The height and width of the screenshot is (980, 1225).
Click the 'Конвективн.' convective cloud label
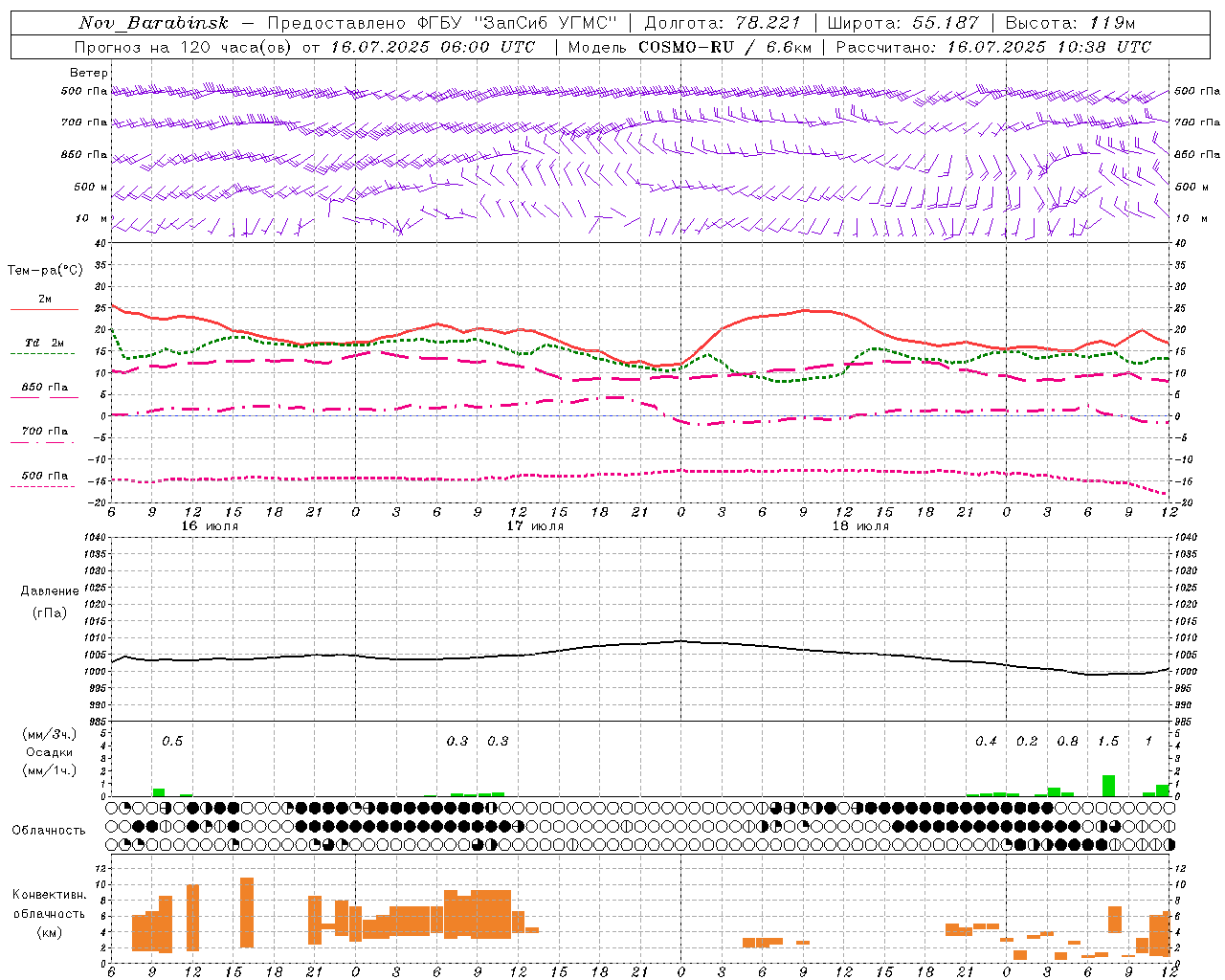click(49, 895)
